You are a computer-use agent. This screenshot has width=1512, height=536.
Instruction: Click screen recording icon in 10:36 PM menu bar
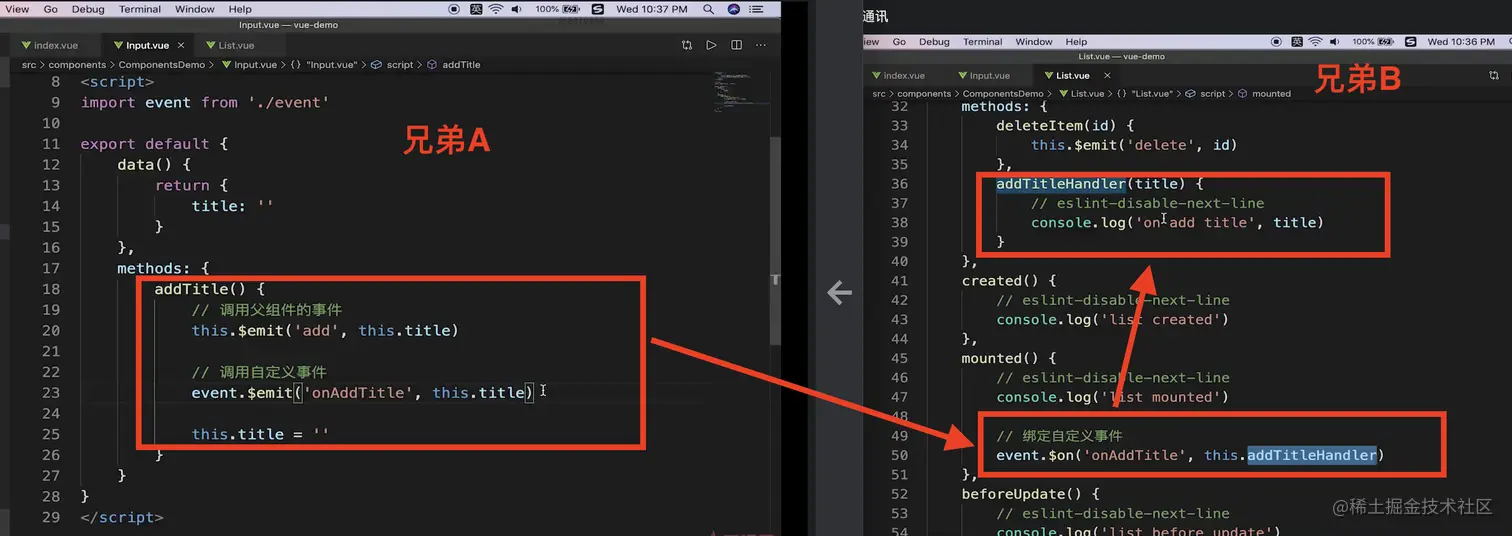tap(1277, 42)
